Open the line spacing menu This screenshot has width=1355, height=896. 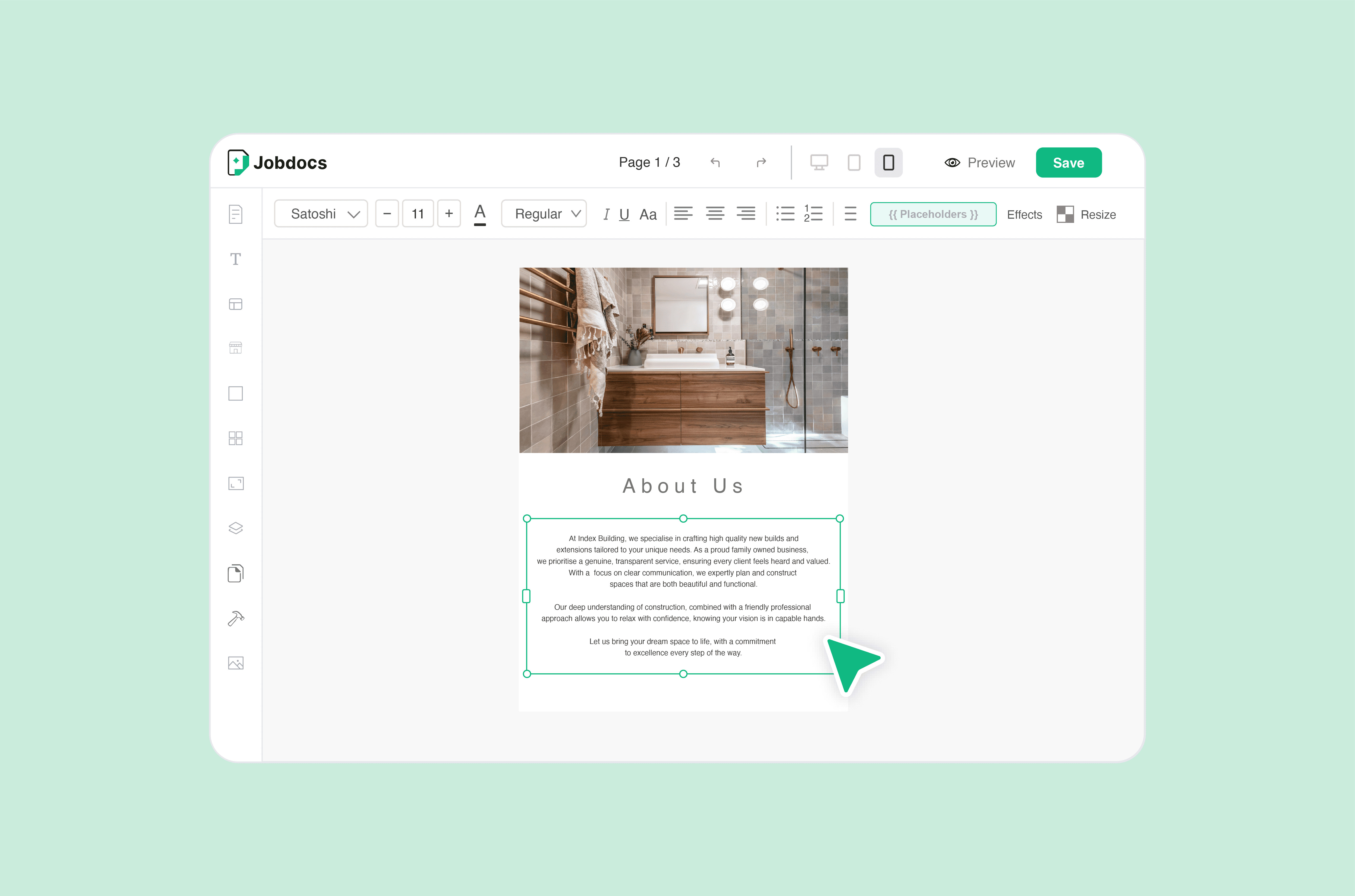pyautogui.click(x=850, y=214)
